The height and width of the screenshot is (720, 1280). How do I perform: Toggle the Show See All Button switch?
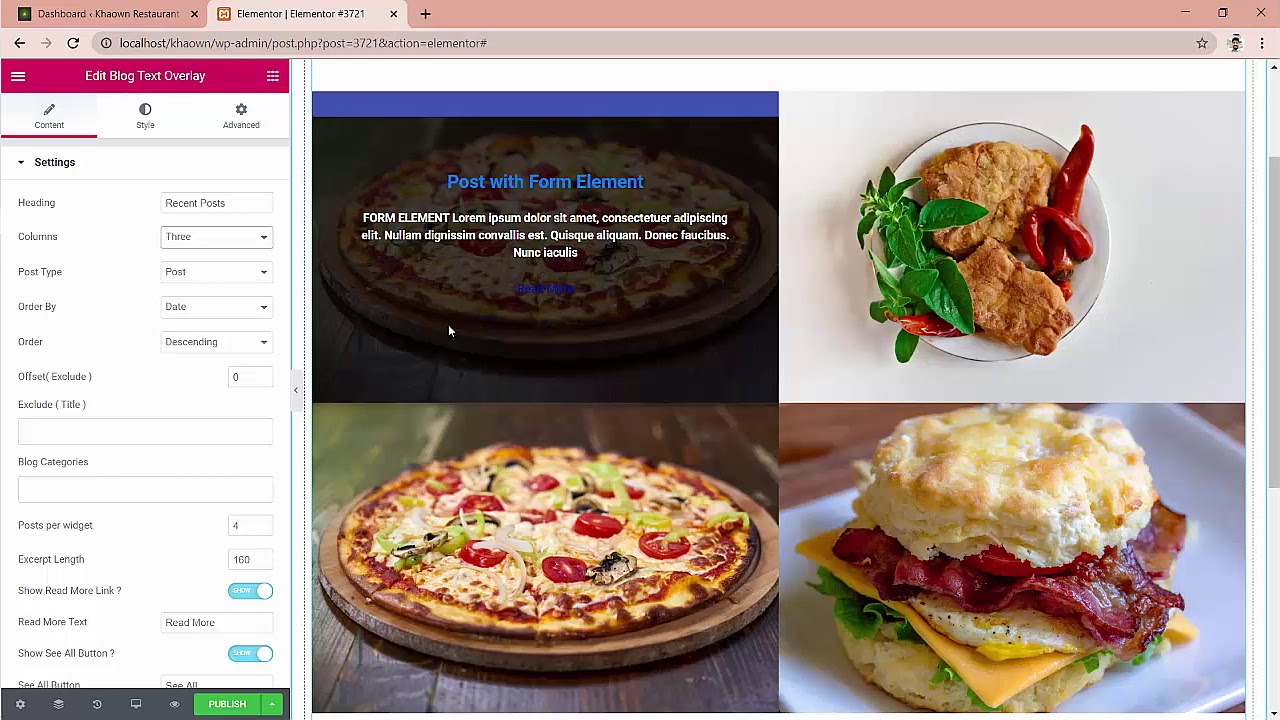click(250, 653)
